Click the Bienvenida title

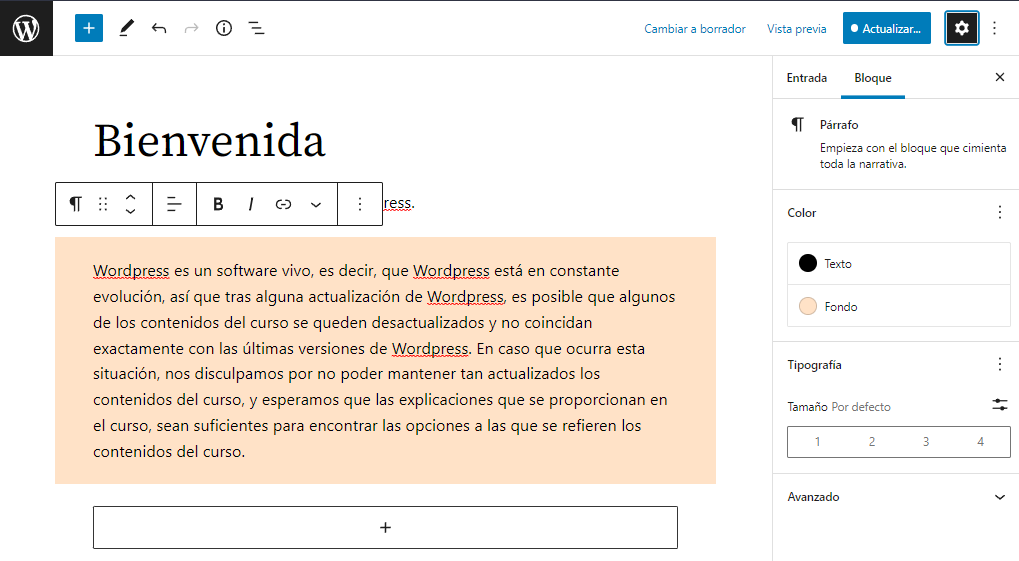click(x=209, y=140)
